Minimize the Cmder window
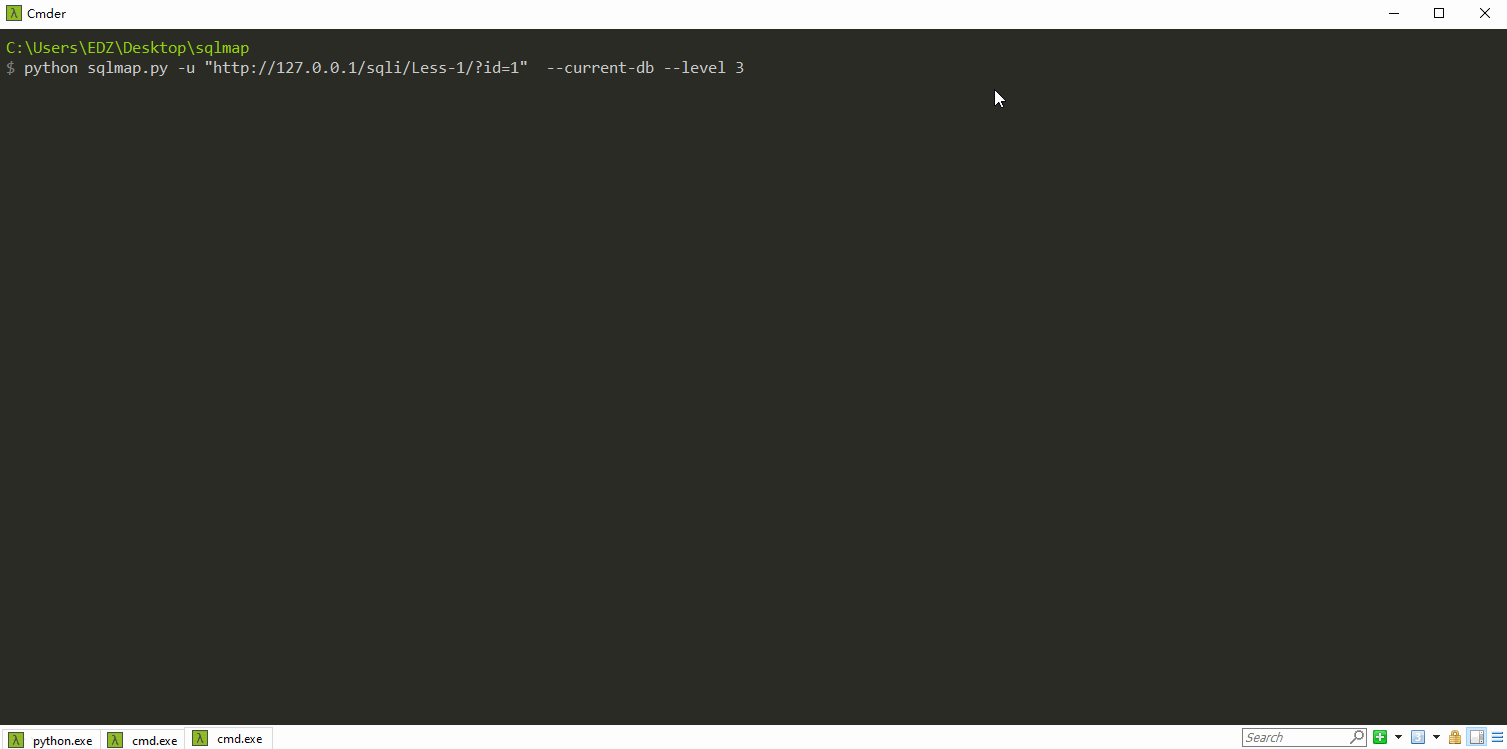This screenshot has height=749, width=1507. (1393, 13)
